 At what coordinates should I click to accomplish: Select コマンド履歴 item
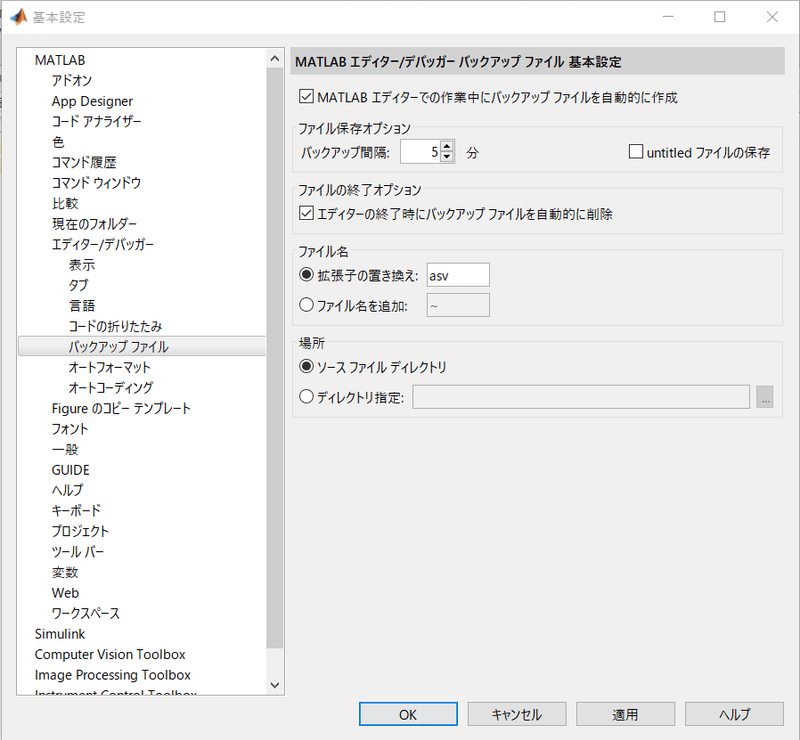pyautogui.click(x=84, y=162)
